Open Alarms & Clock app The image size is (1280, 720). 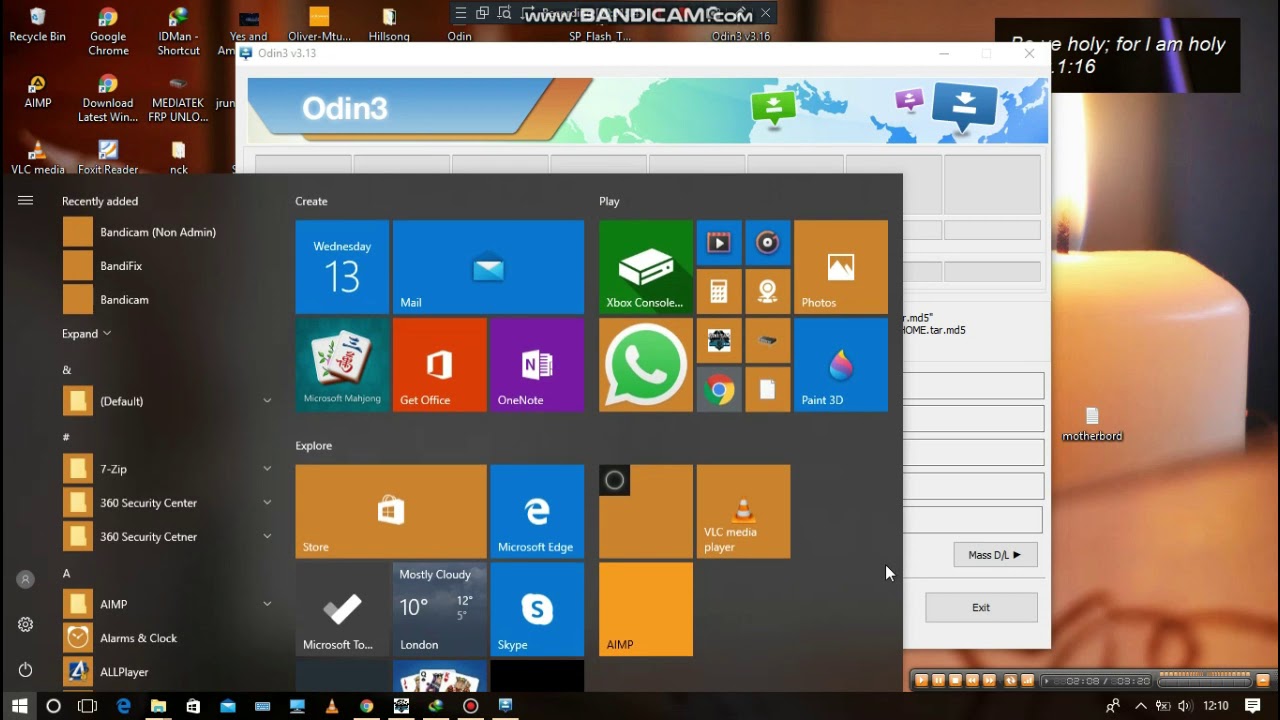[x=168, y=638]
